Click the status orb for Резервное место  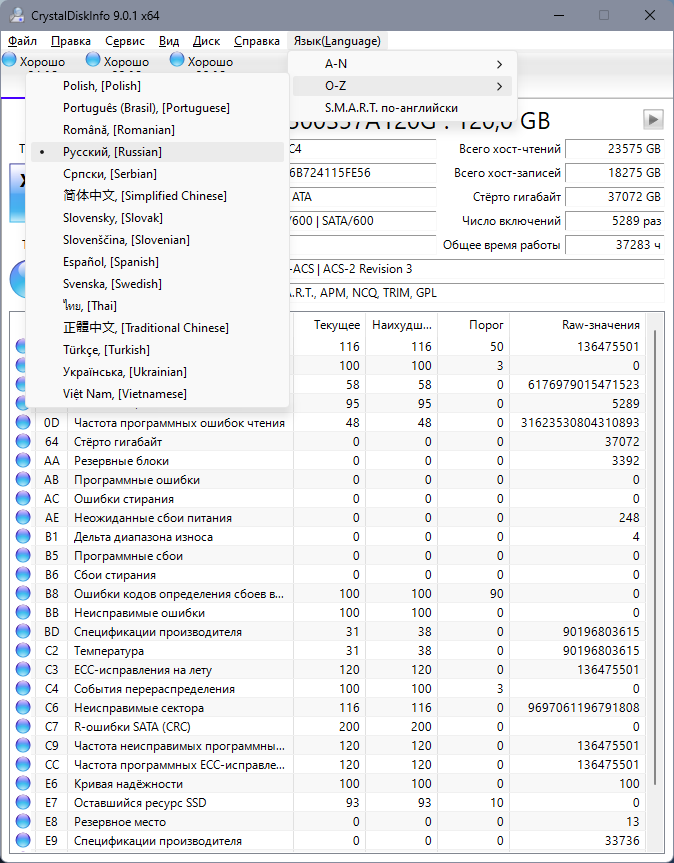tap(23, 821)
